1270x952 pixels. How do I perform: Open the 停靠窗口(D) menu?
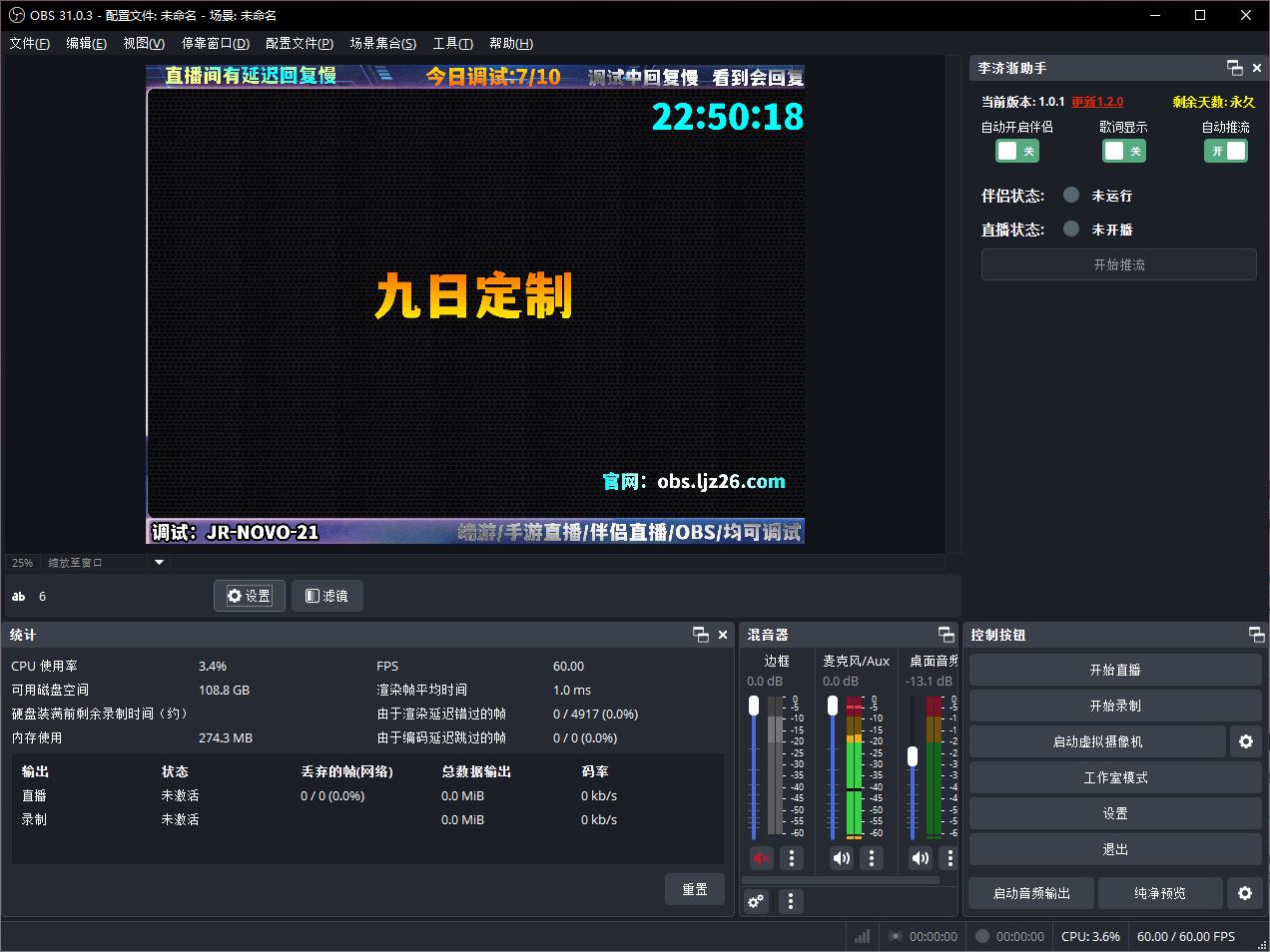216,43
